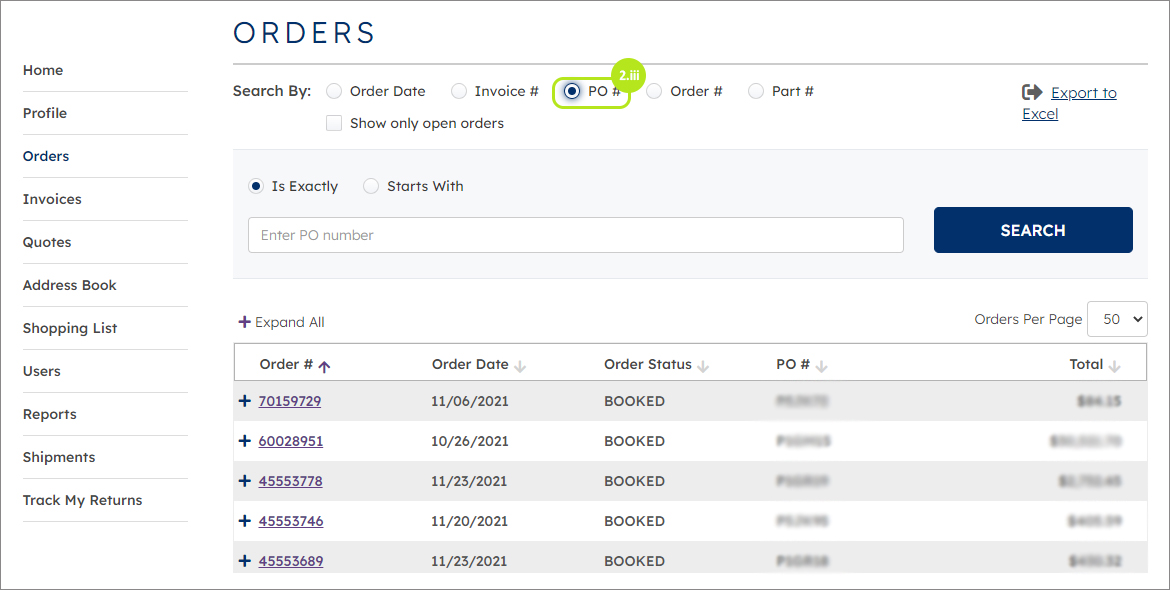The width and height of the screenshot is (1170, 590).
Task: Open Profile in the sidebar
Action: click(45, 113)
